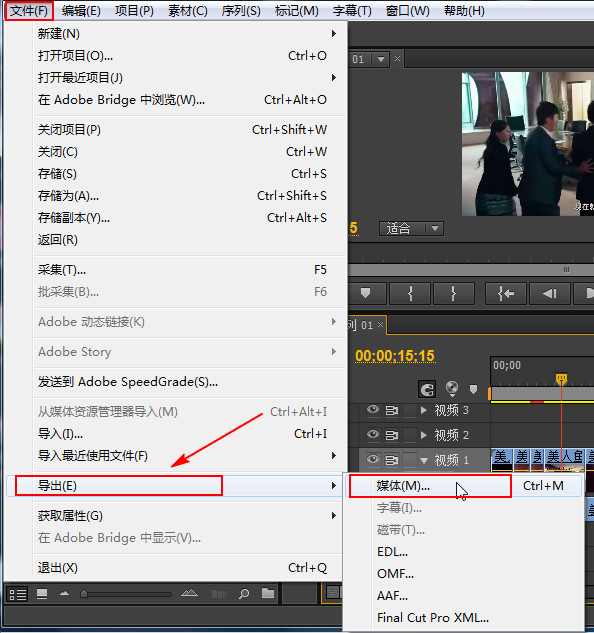Toggle track lock box for 视频 1
Image resolution: width=594 pixels, height=633 pixels.
point(410,460)
